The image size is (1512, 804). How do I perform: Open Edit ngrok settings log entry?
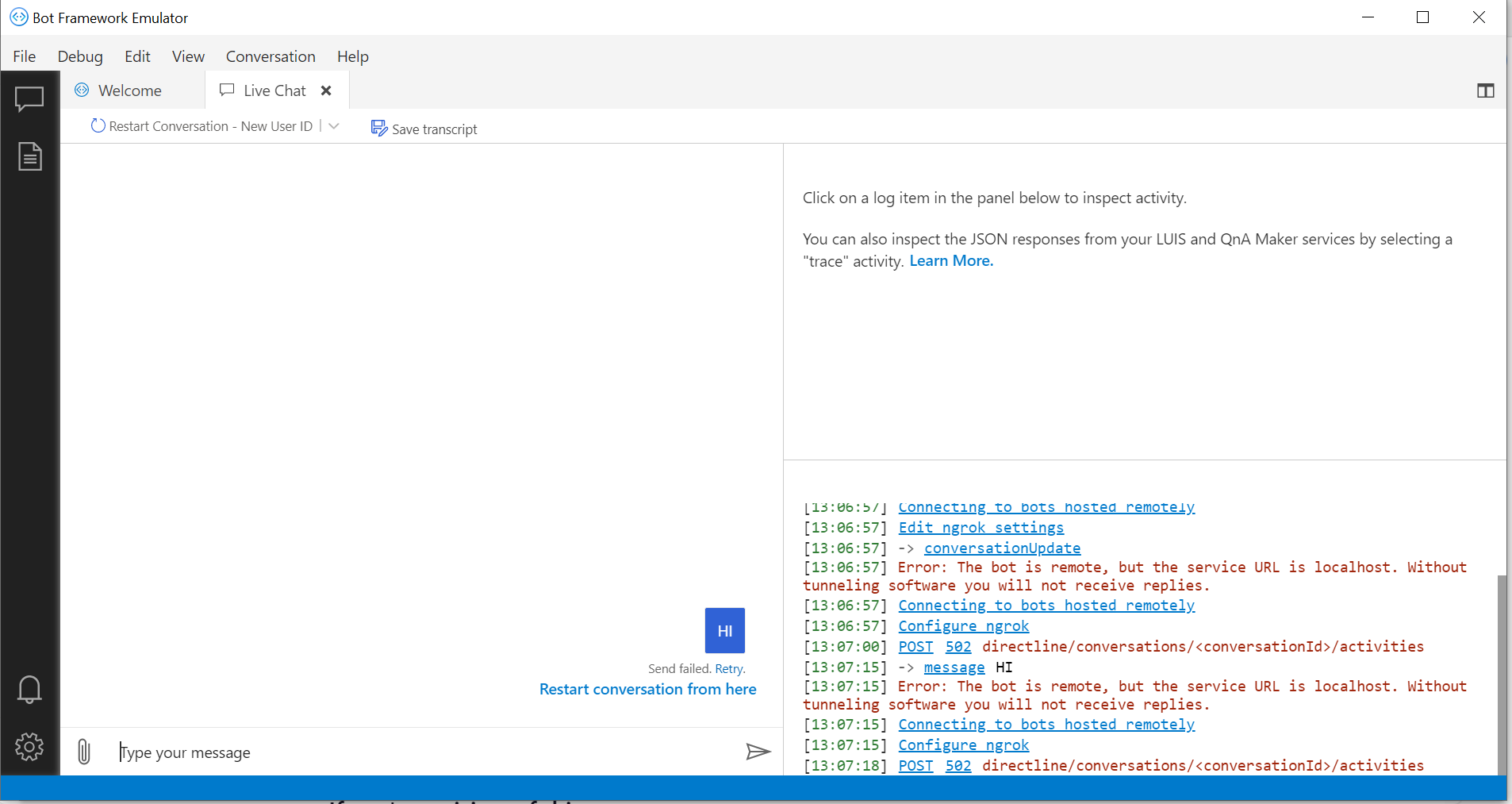click(980, 528)
